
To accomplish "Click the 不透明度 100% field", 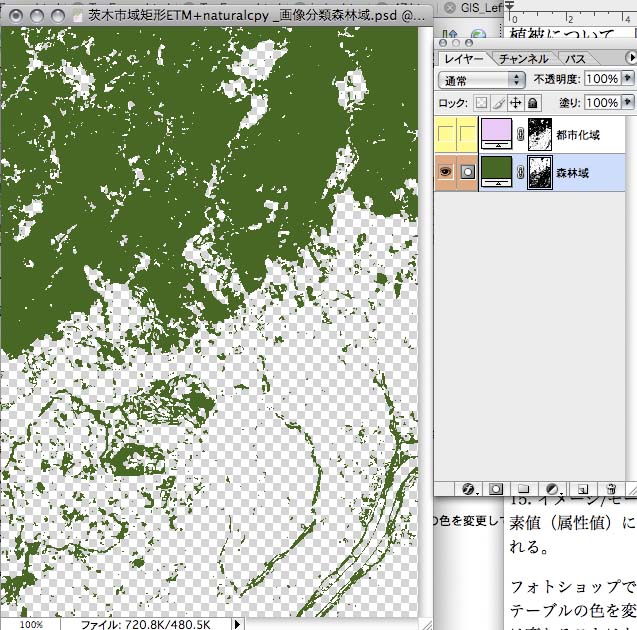I will coord(603,78).
